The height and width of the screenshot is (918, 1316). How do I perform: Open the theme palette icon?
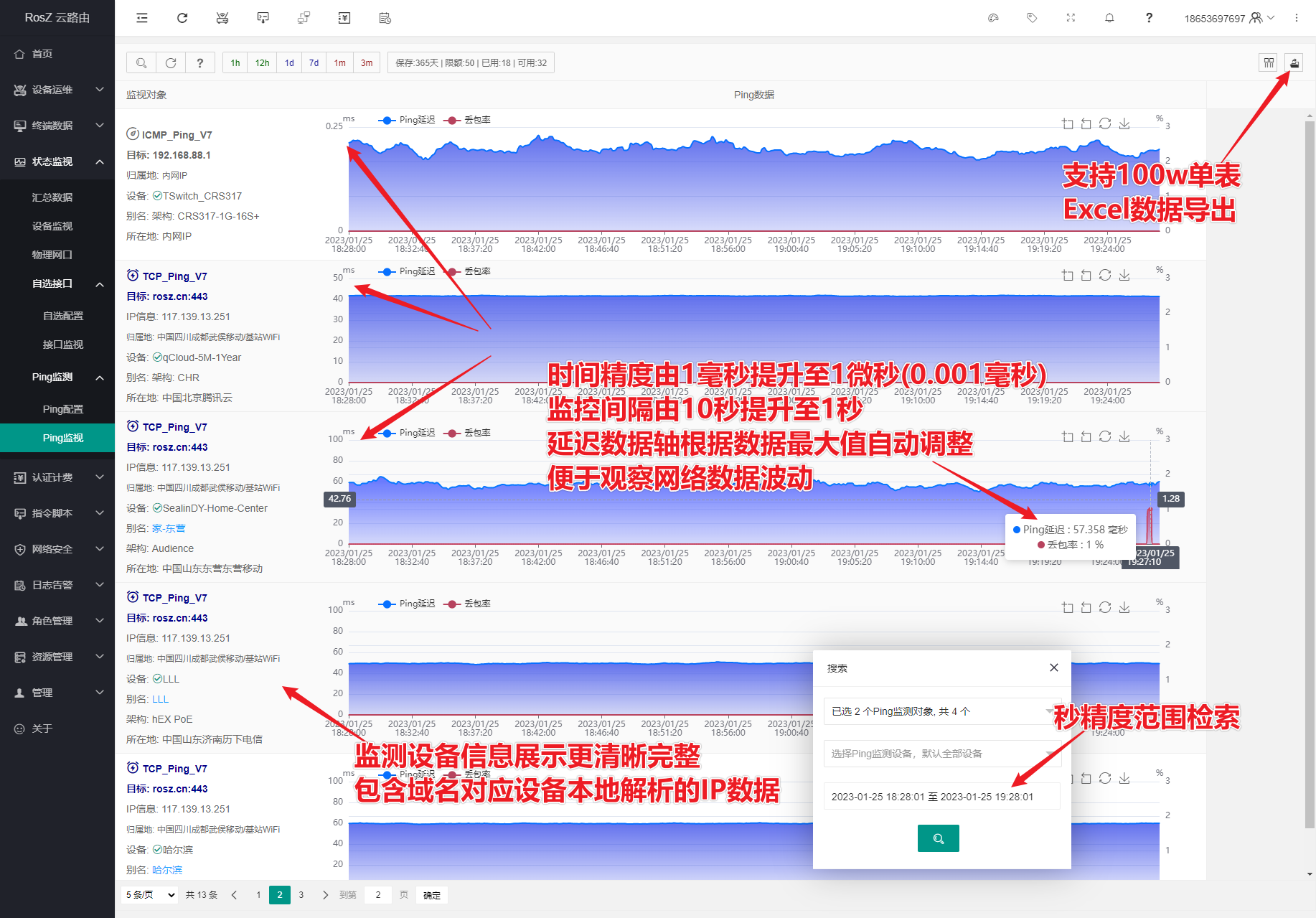point(993,17)
